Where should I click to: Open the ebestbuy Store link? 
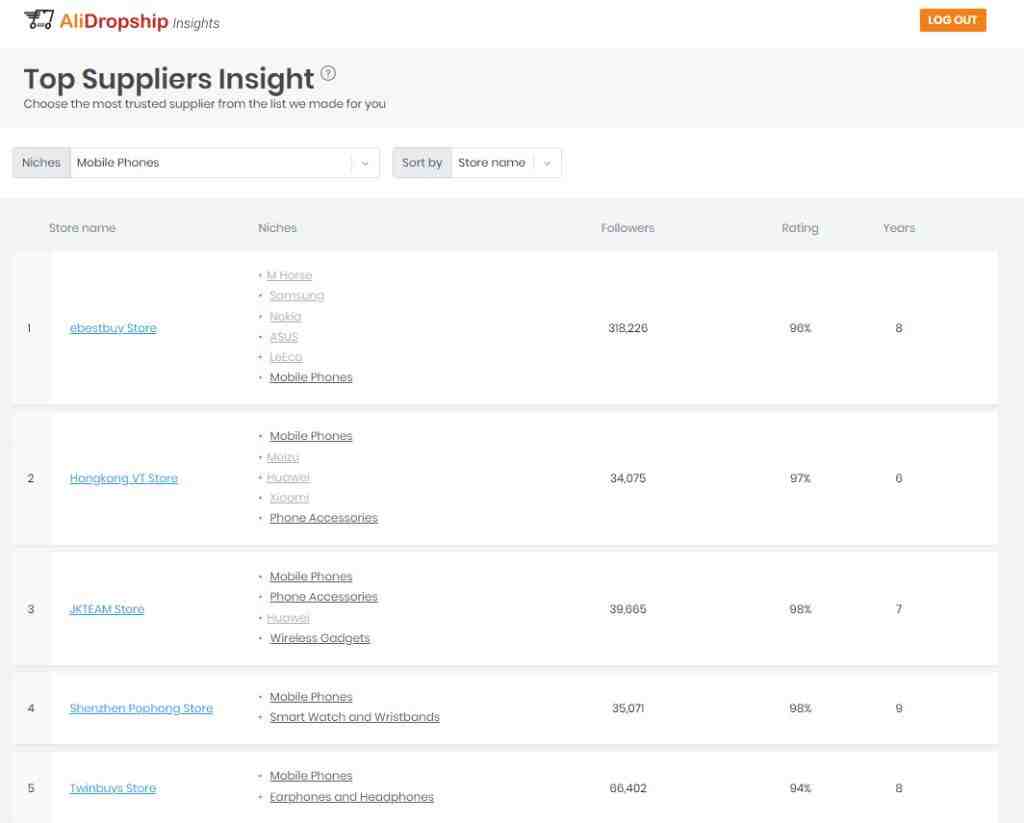(x=113, y=328)
